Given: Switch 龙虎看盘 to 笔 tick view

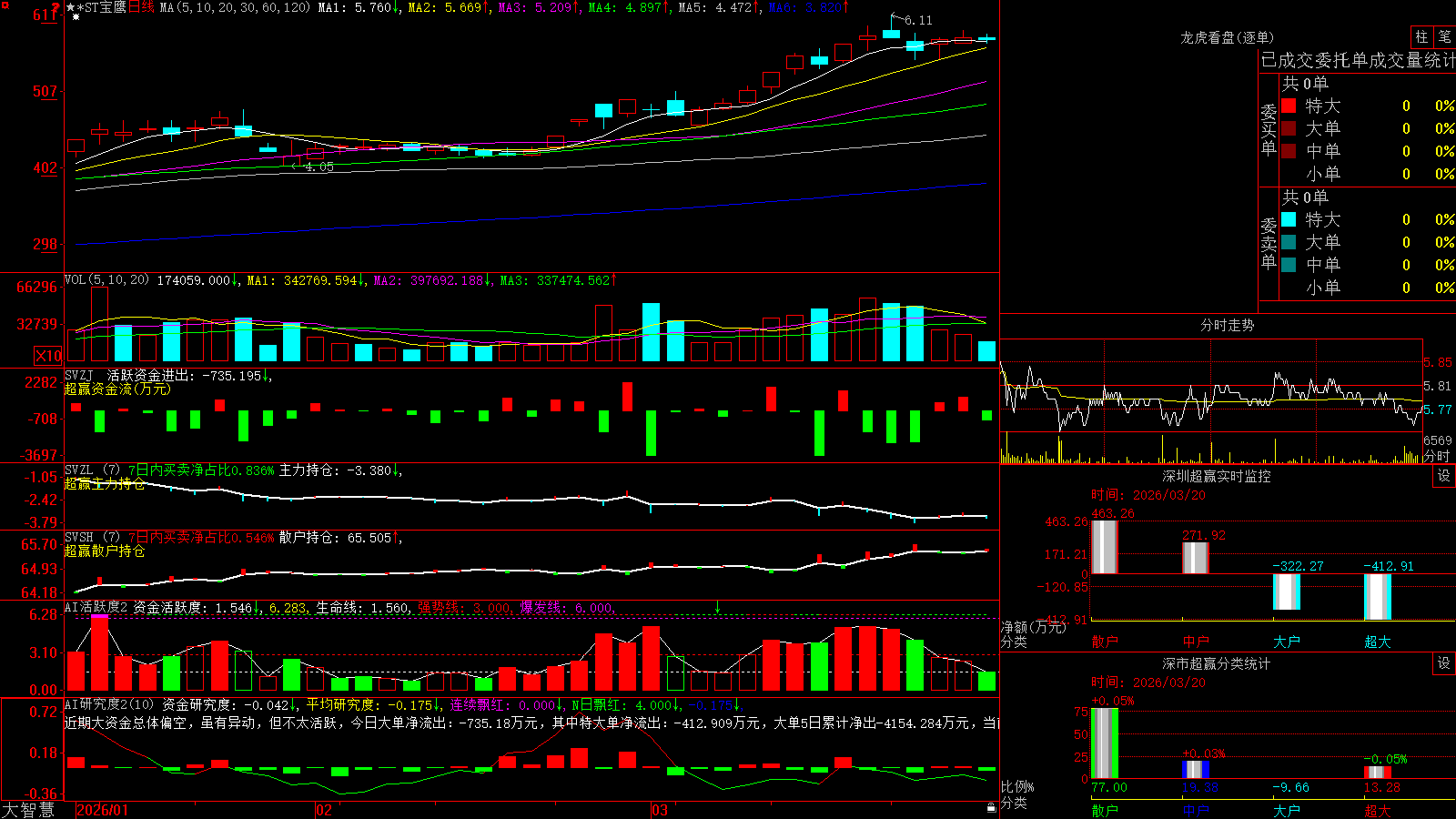Looking at the screenshot, I should 1444,37.
